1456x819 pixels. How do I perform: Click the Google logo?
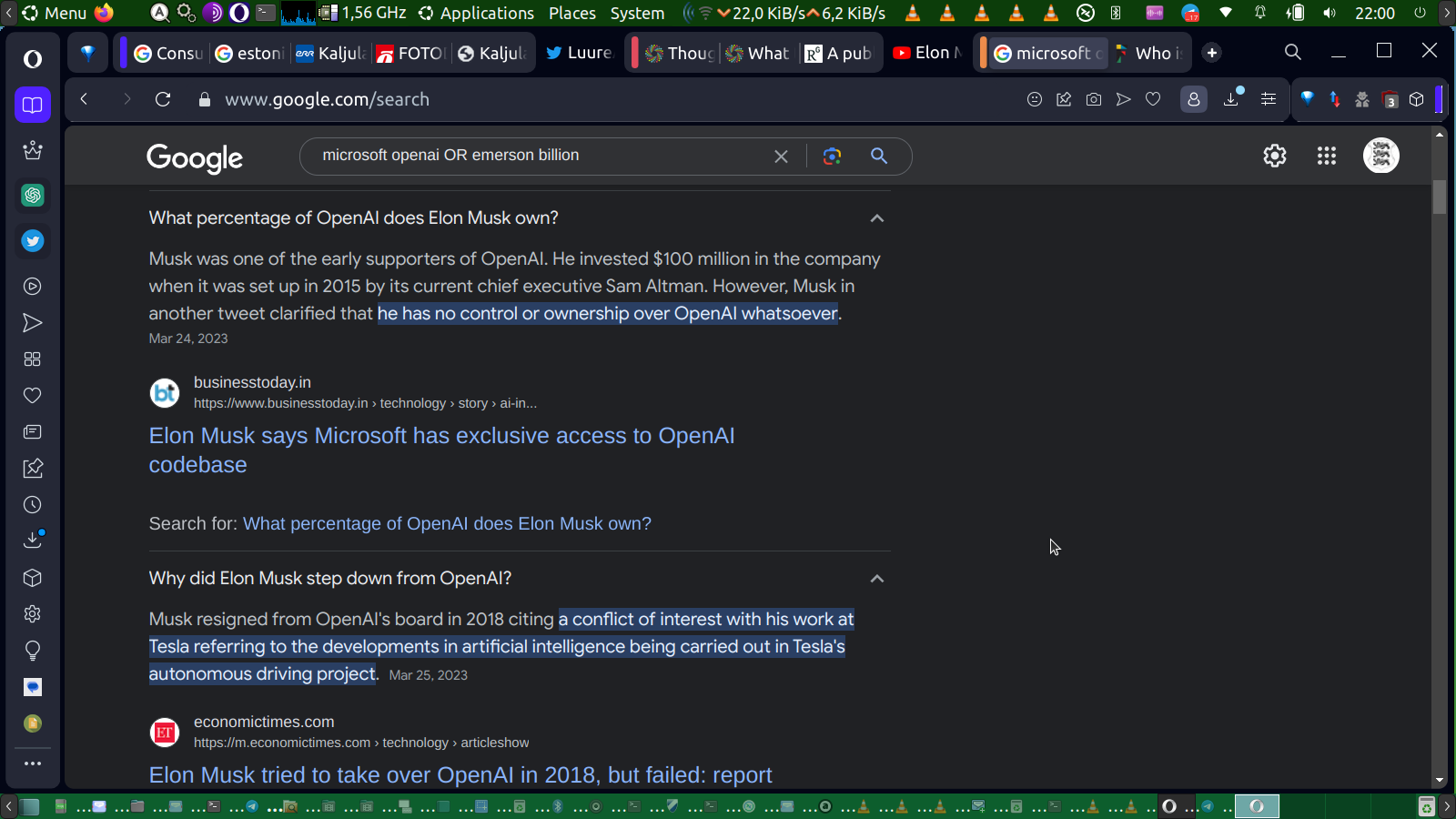tap(195, 157)
